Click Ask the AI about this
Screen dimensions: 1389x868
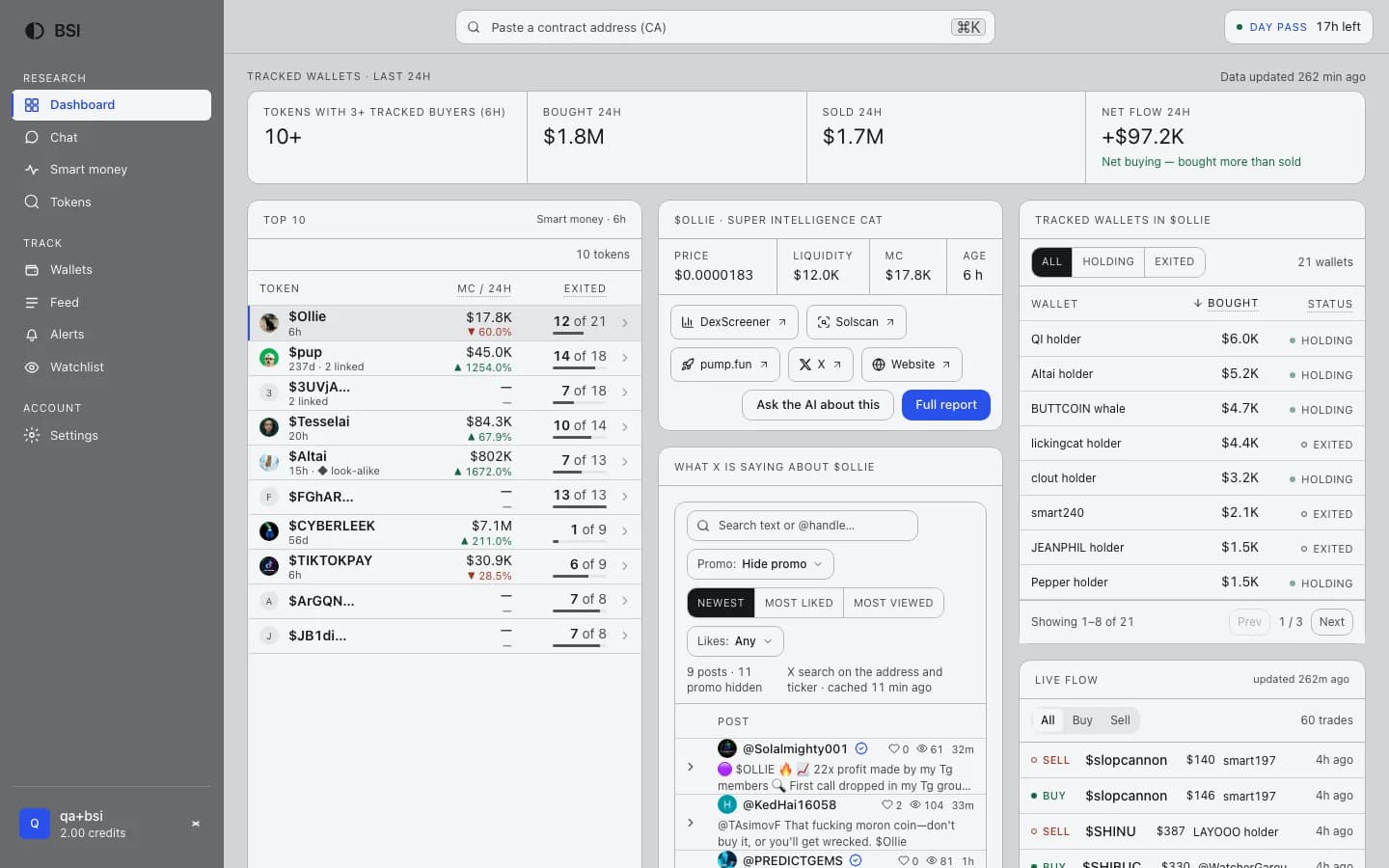pyautogui.click(x=818, y=405)
